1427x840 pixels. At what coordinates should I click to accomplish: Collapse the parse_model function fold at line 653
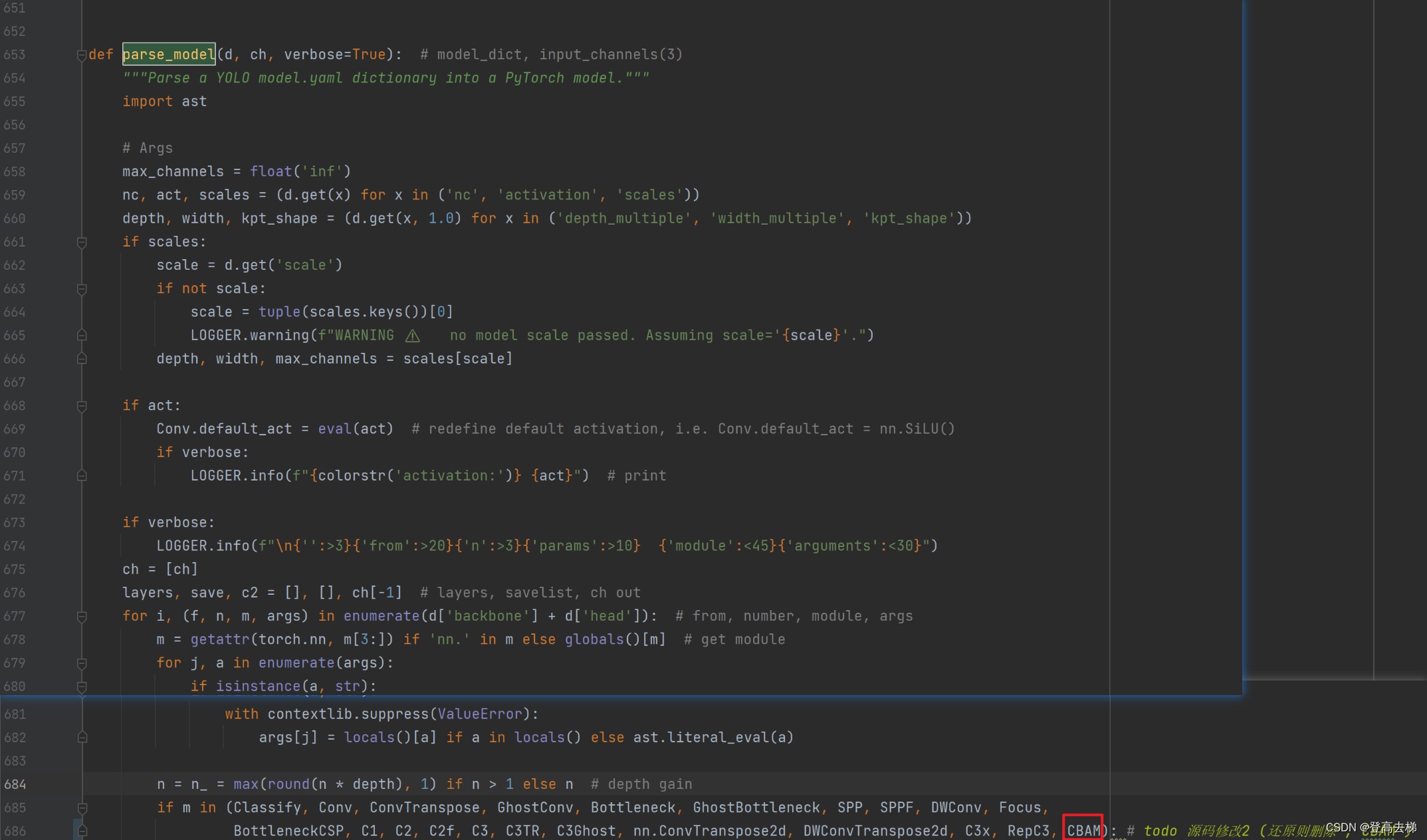(82, 54)
